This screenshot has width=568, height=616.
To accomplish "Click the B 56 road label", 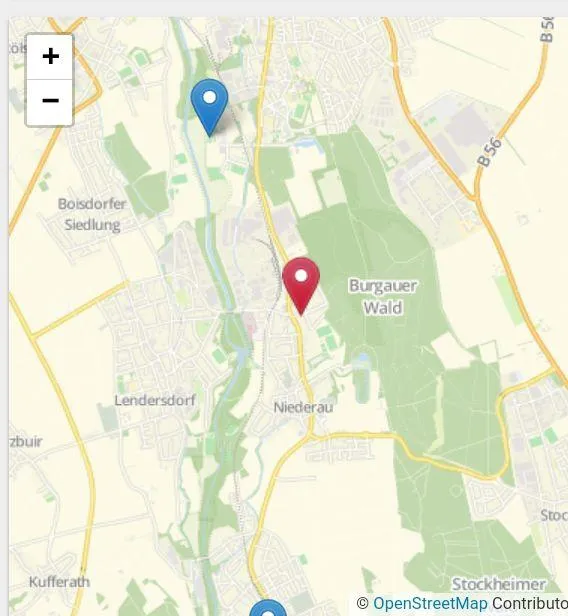I will click(490, 151).
